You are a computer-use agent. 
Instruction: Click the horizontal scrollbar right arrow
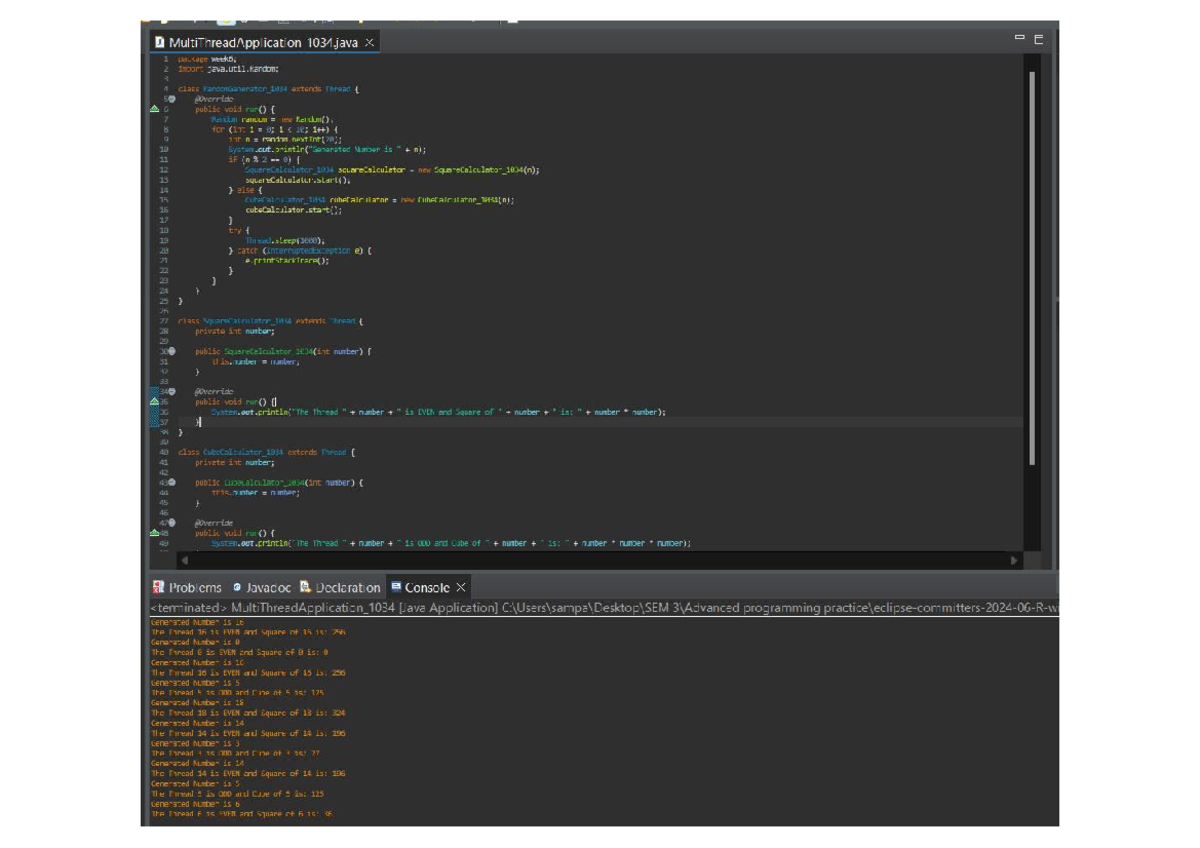(1014, 561)
